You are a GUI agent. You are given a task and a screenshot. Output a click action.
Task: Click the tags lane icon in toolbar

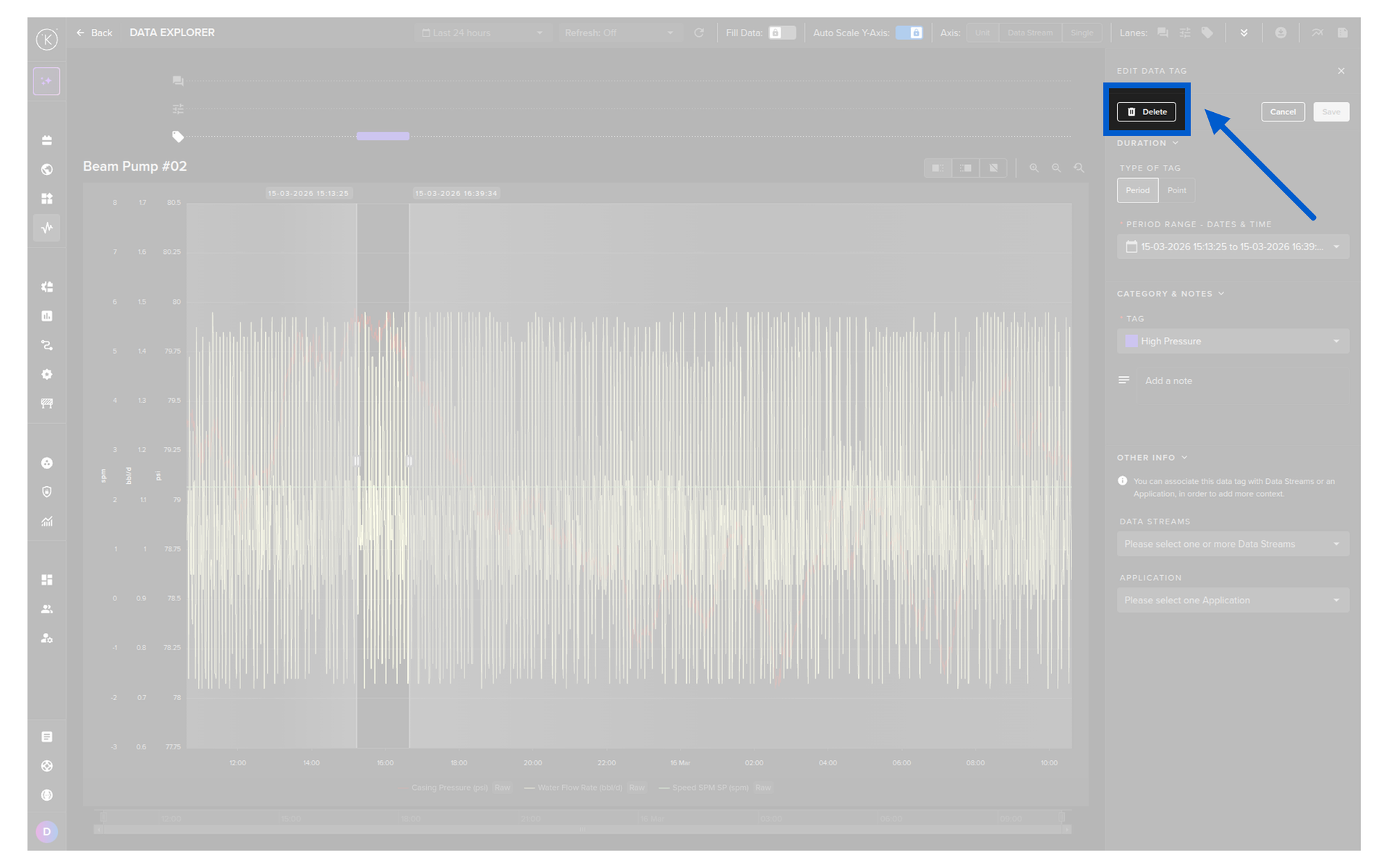pyautogui.click(x=1207, y=33)
